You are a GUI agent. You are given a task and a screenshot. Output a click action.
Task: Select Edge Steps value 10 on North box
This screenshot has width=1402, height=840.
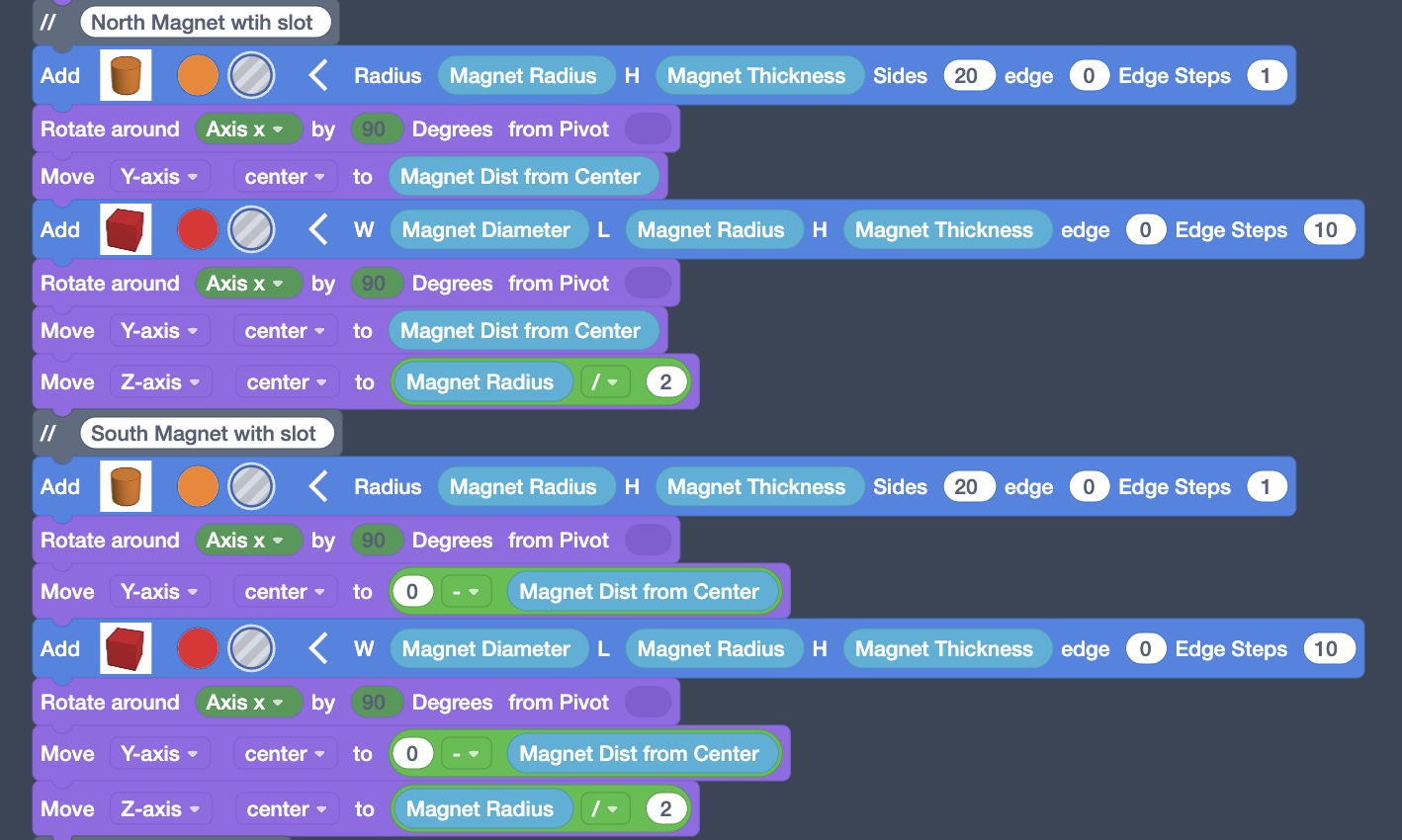[x=1328, y=229]
